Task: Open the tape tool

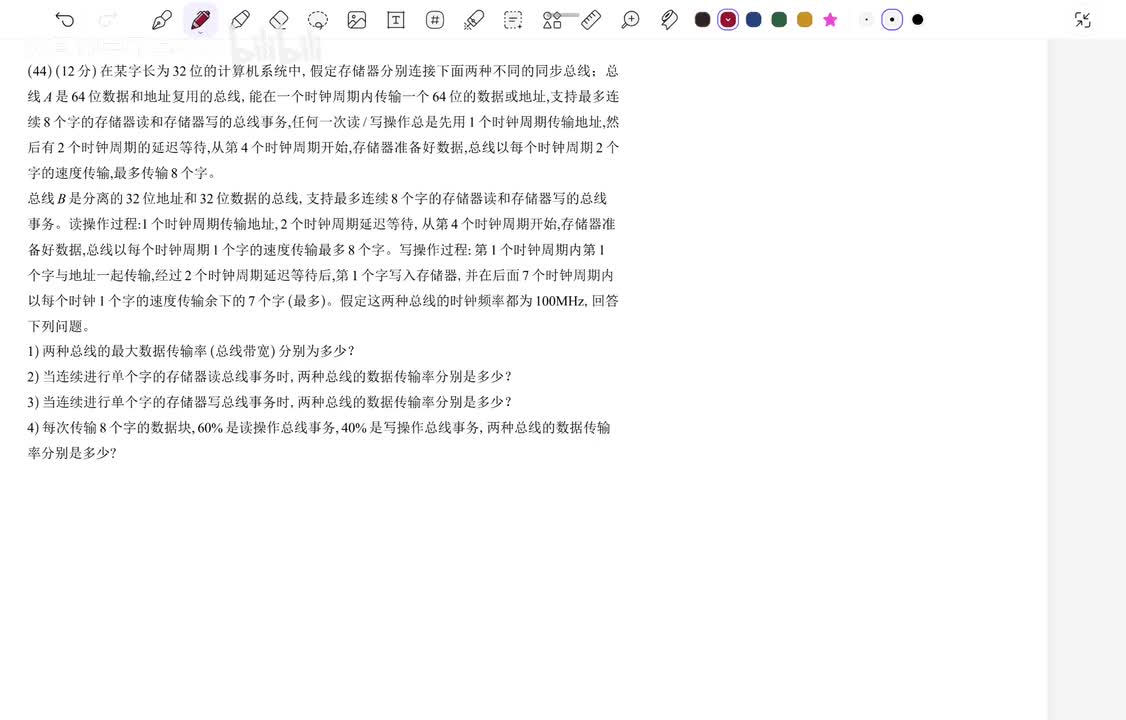Action: tap(669, 20)
